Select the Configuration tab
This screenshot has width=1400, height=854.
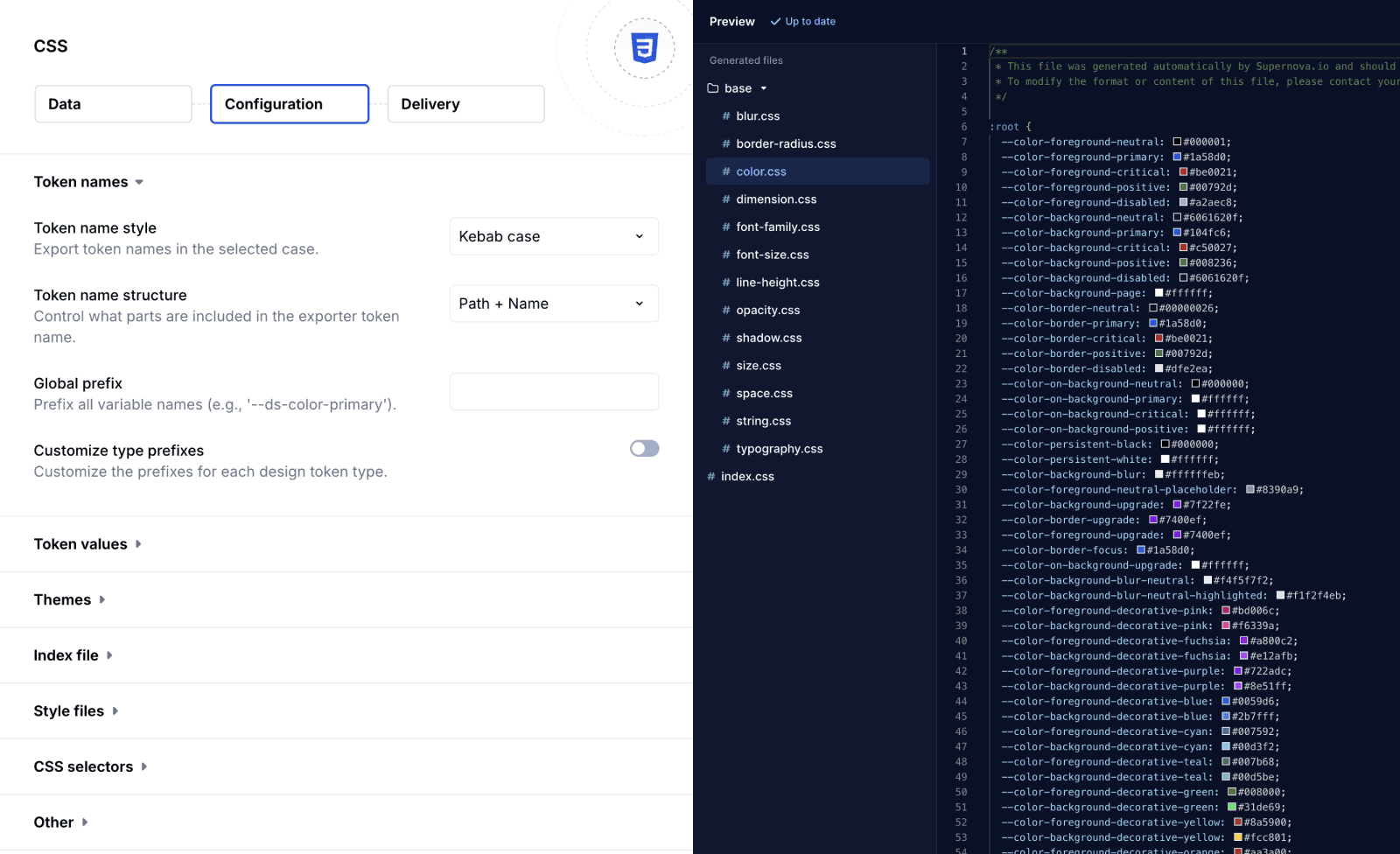tap(290, 104)
